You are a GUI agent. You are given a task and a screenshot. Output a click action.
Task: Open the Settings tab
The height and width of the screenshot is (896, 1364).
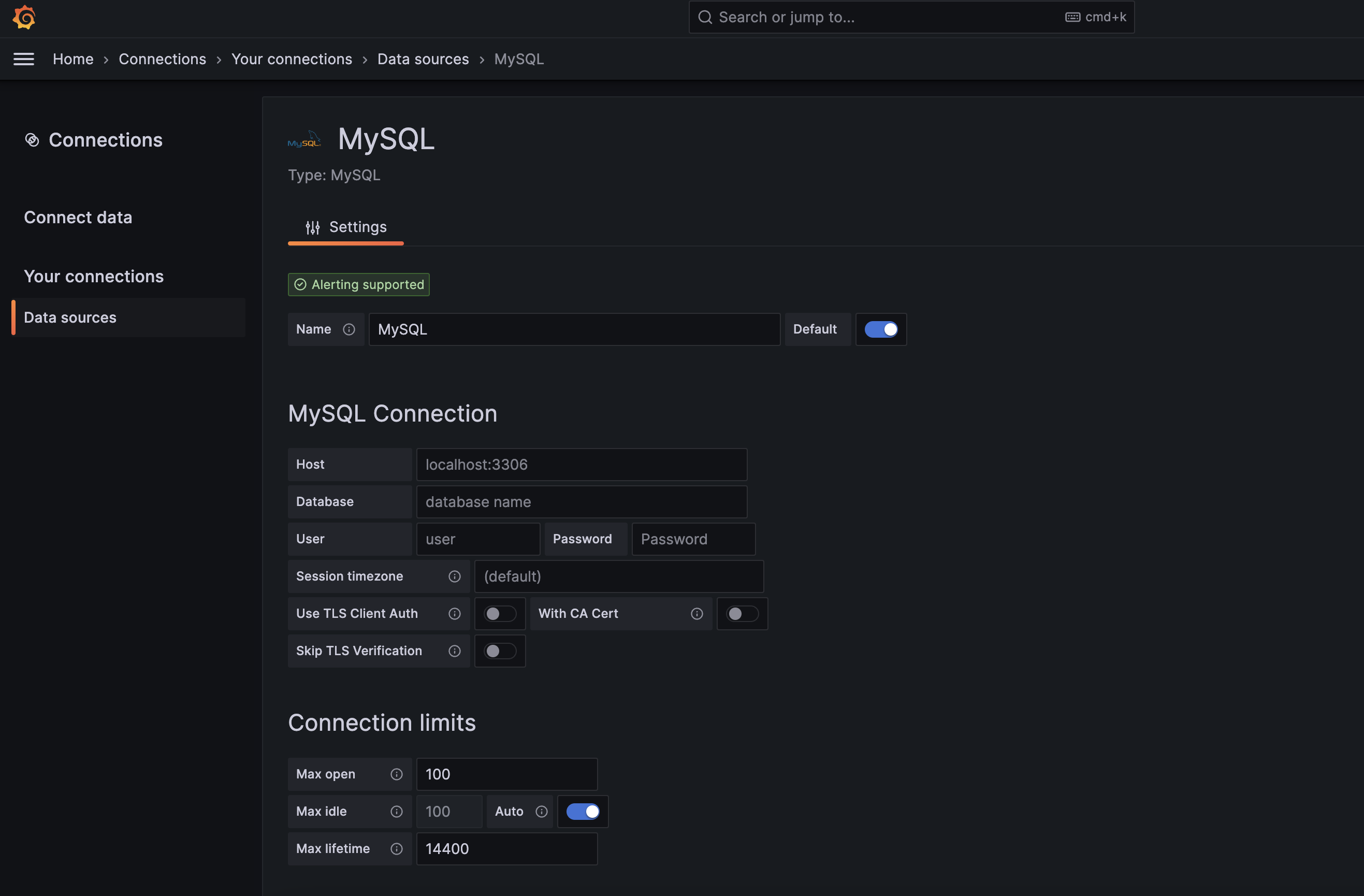(x=345, y=227)
